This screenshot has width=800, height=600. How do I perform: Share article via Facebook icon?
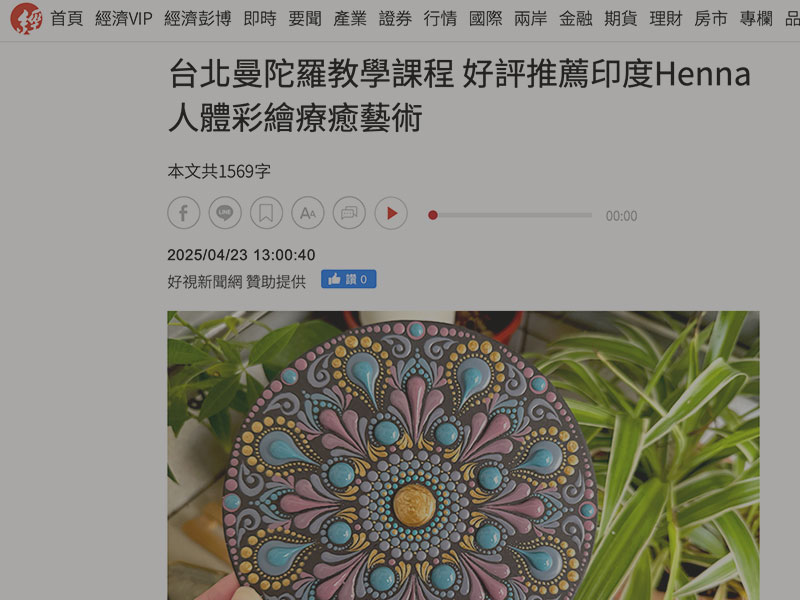[x=184, y=213]
